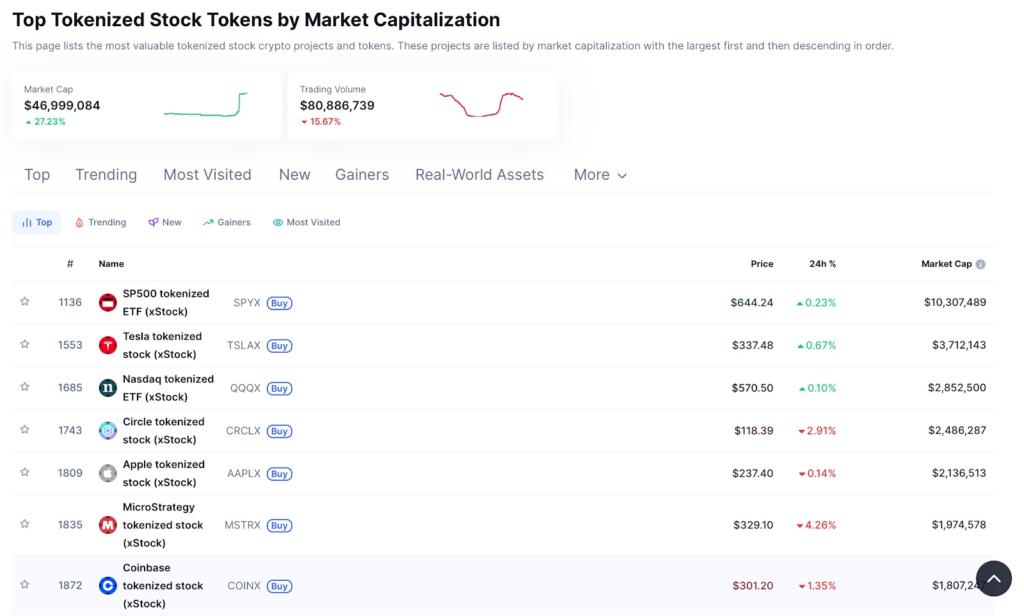Viewport: 1024px width, 616px height.
Task: Sort the table by Price column
Action: (x=762, y=264)
